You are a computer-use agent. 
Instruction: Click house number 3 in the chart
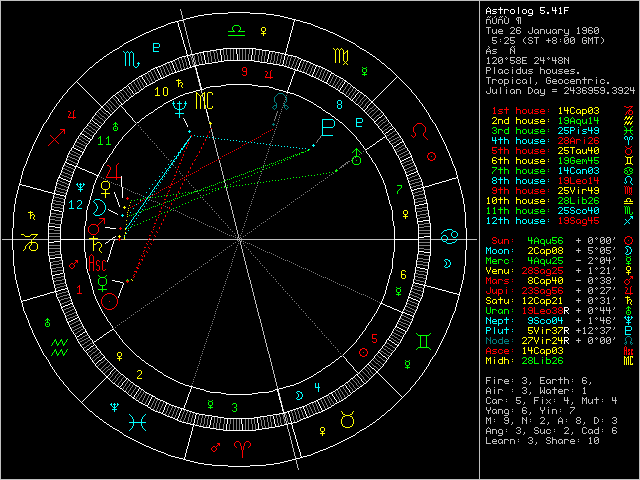(x=235, y=407)
